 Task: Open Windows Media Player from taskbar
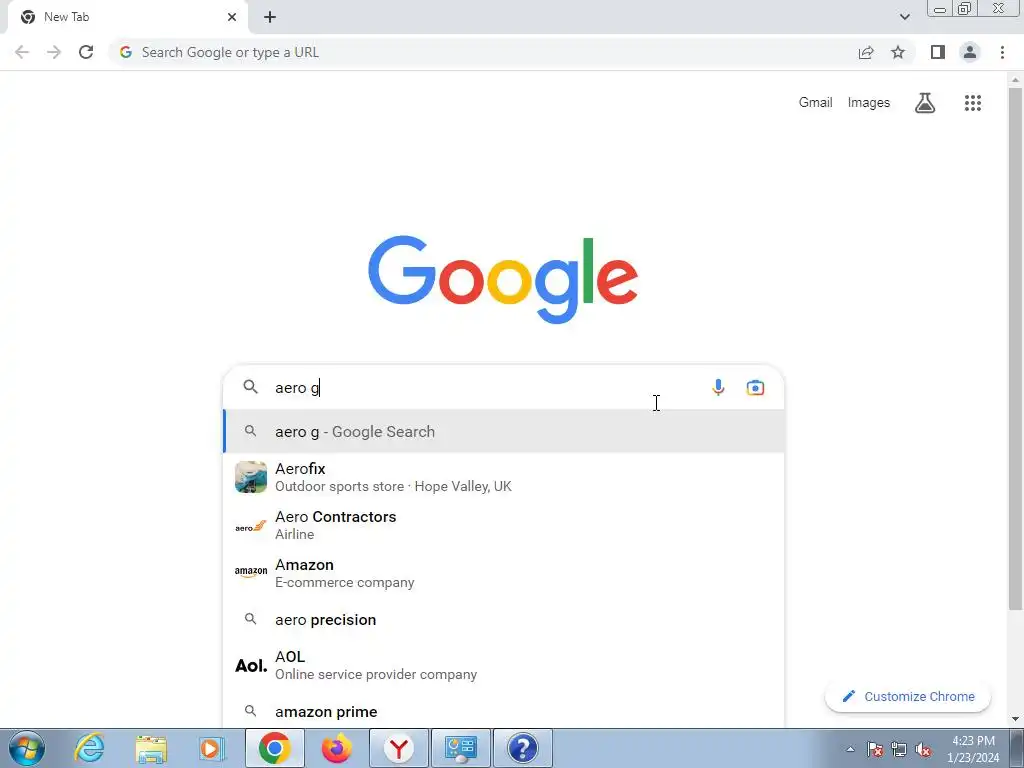coord(212,748)
